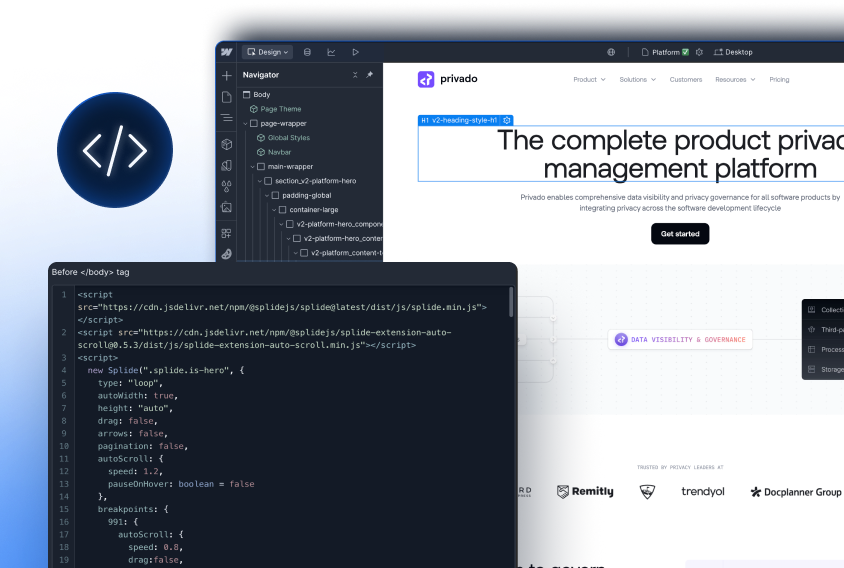Select Page Theme component in Navigator
The width and height of the screenshot is (844, 568).
tap(280, 109)
